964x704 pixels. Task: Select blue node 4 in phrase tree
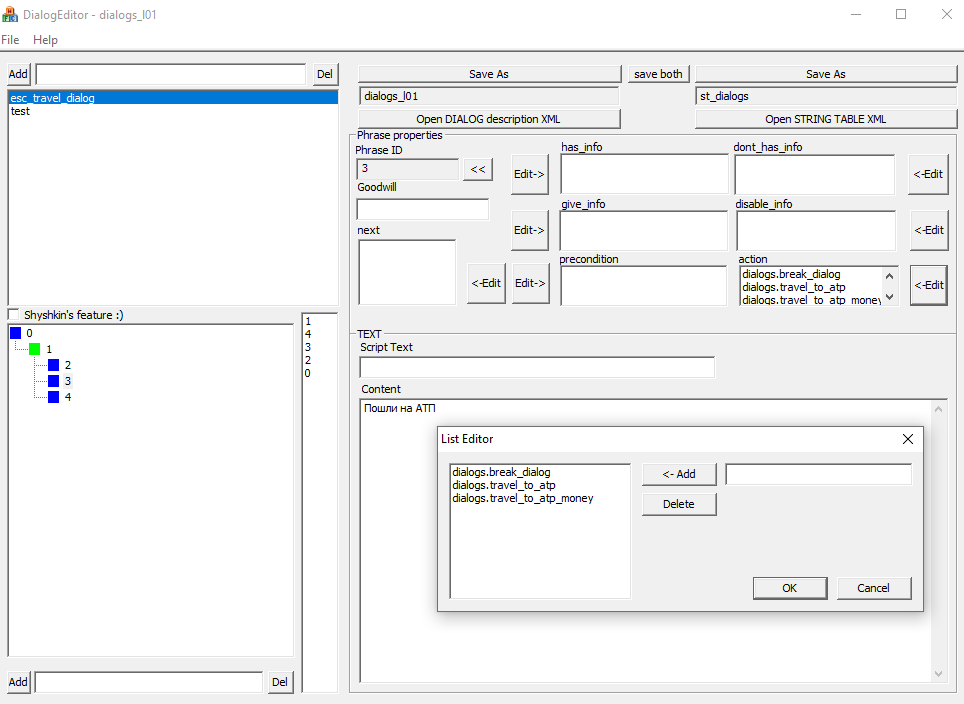pos(54,397)
